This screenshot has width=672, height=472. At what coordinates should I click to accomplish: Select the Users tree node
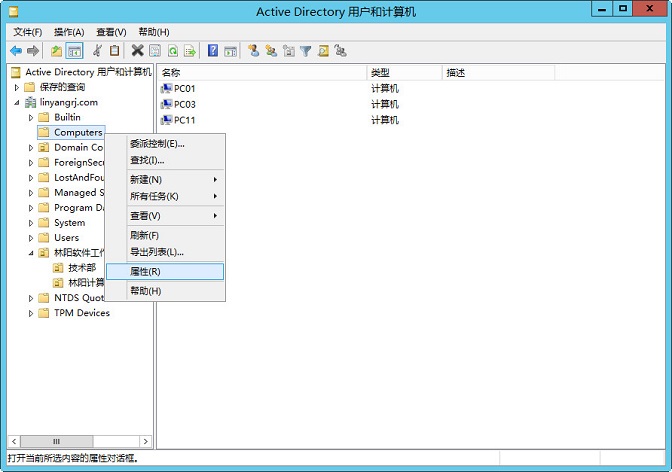tap(66, 238)
